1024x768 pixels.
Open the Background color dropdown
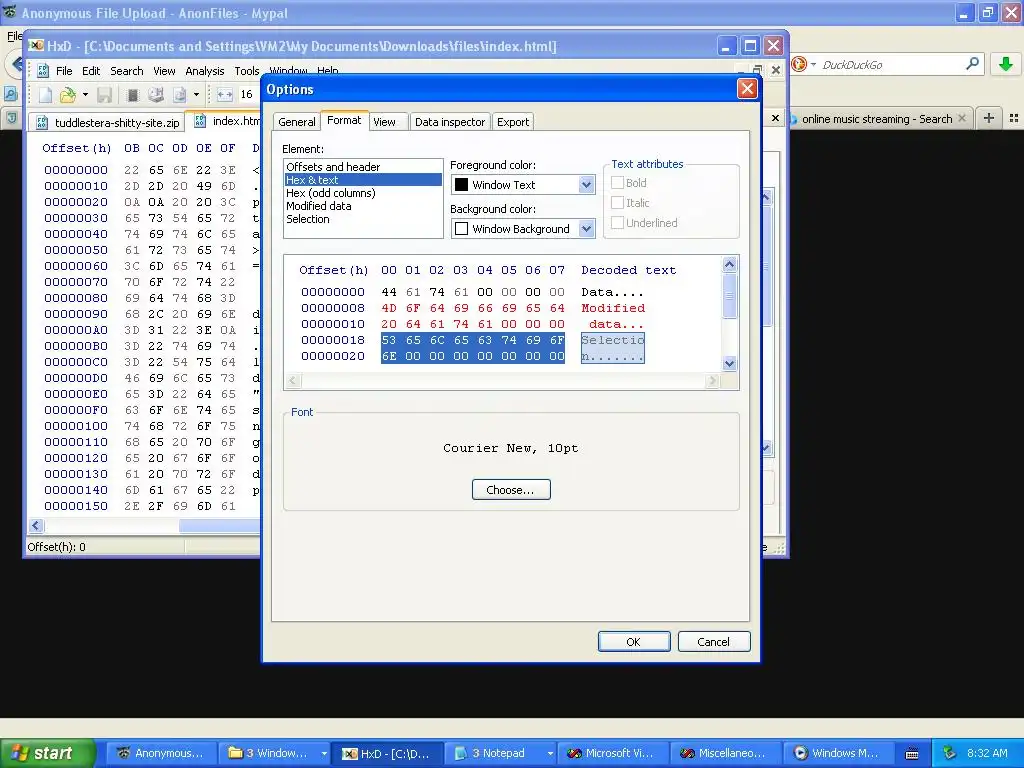[x=586, y=229]
